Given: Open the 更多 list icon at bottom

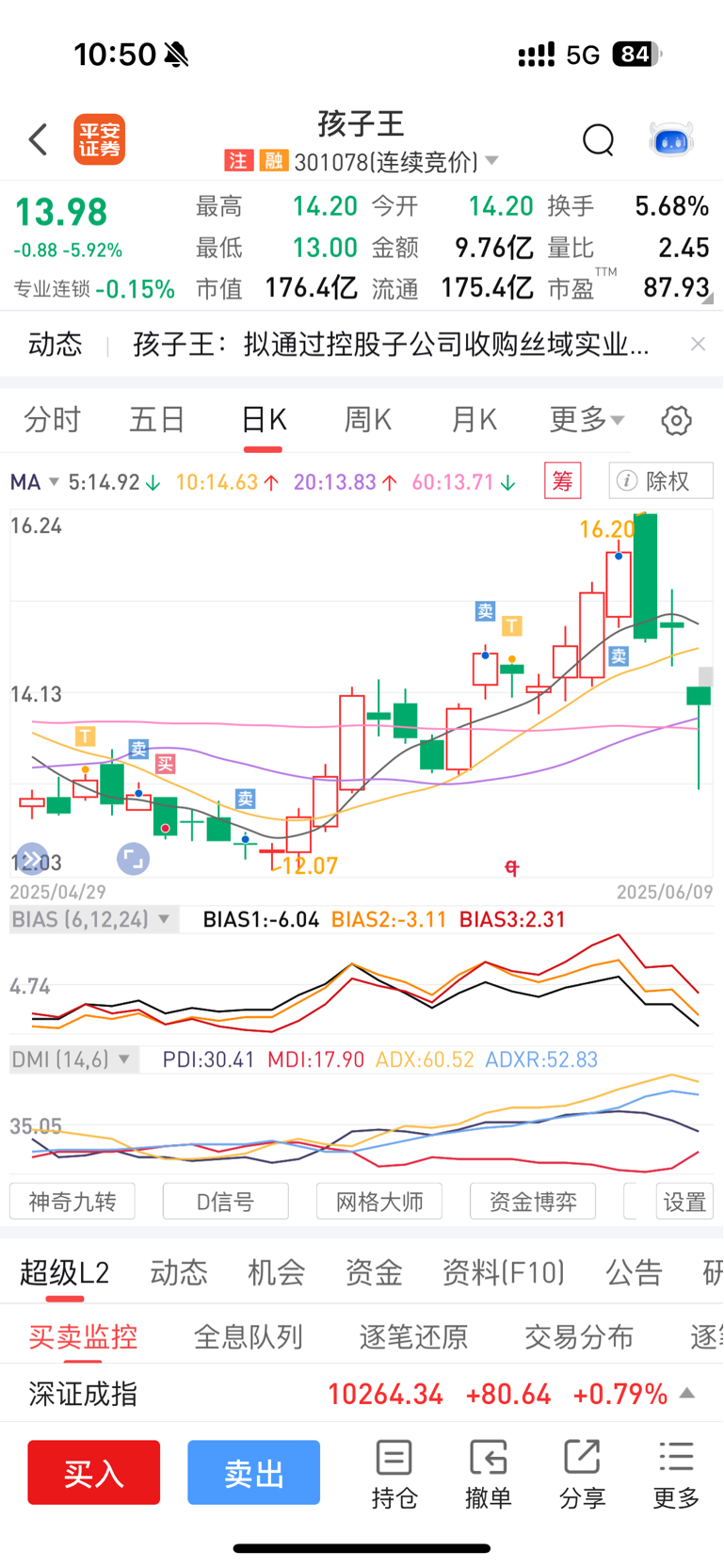Looking at the screenshot, I should (676, 1474).
